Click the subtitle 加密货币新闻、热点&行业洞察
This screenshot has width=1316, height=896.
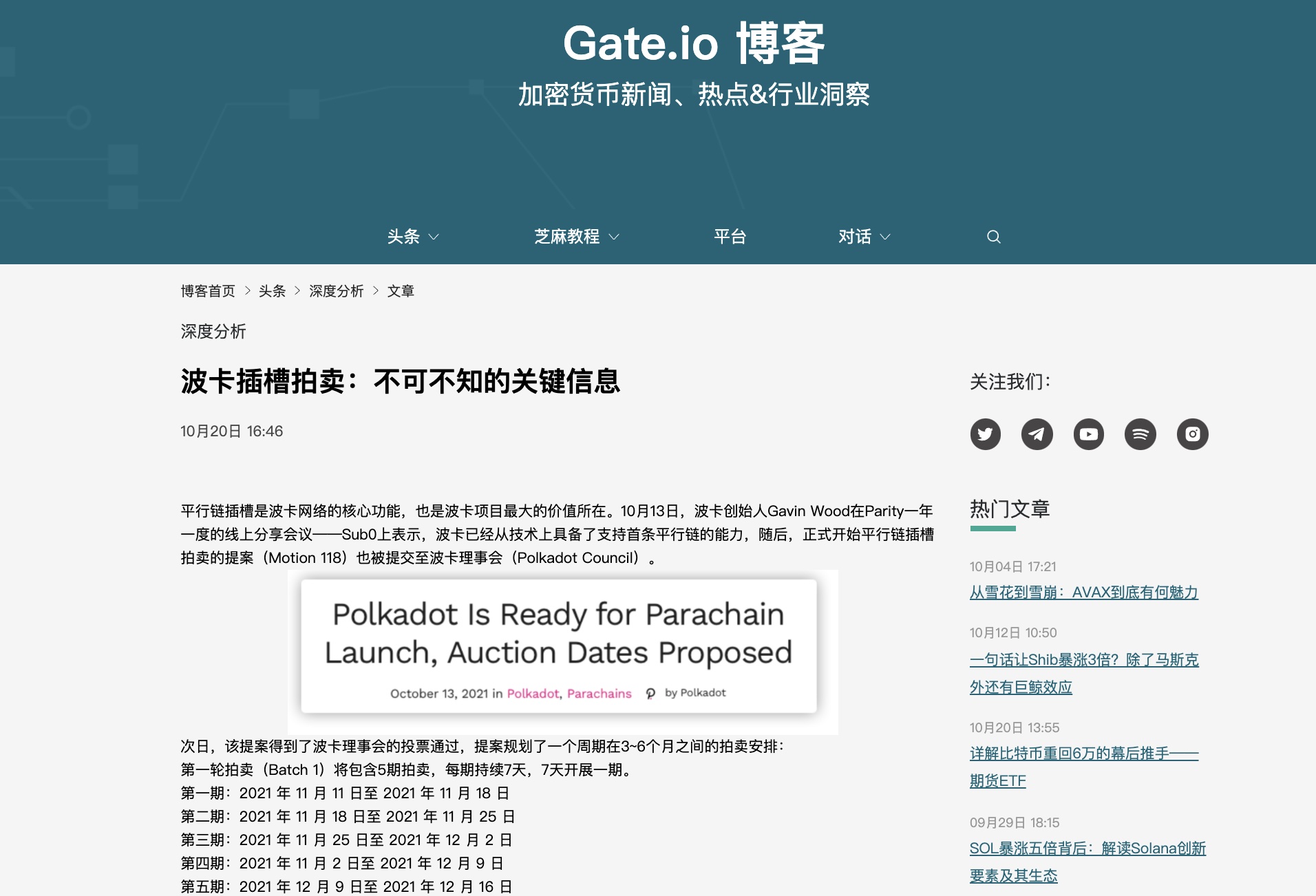point(694,95)
